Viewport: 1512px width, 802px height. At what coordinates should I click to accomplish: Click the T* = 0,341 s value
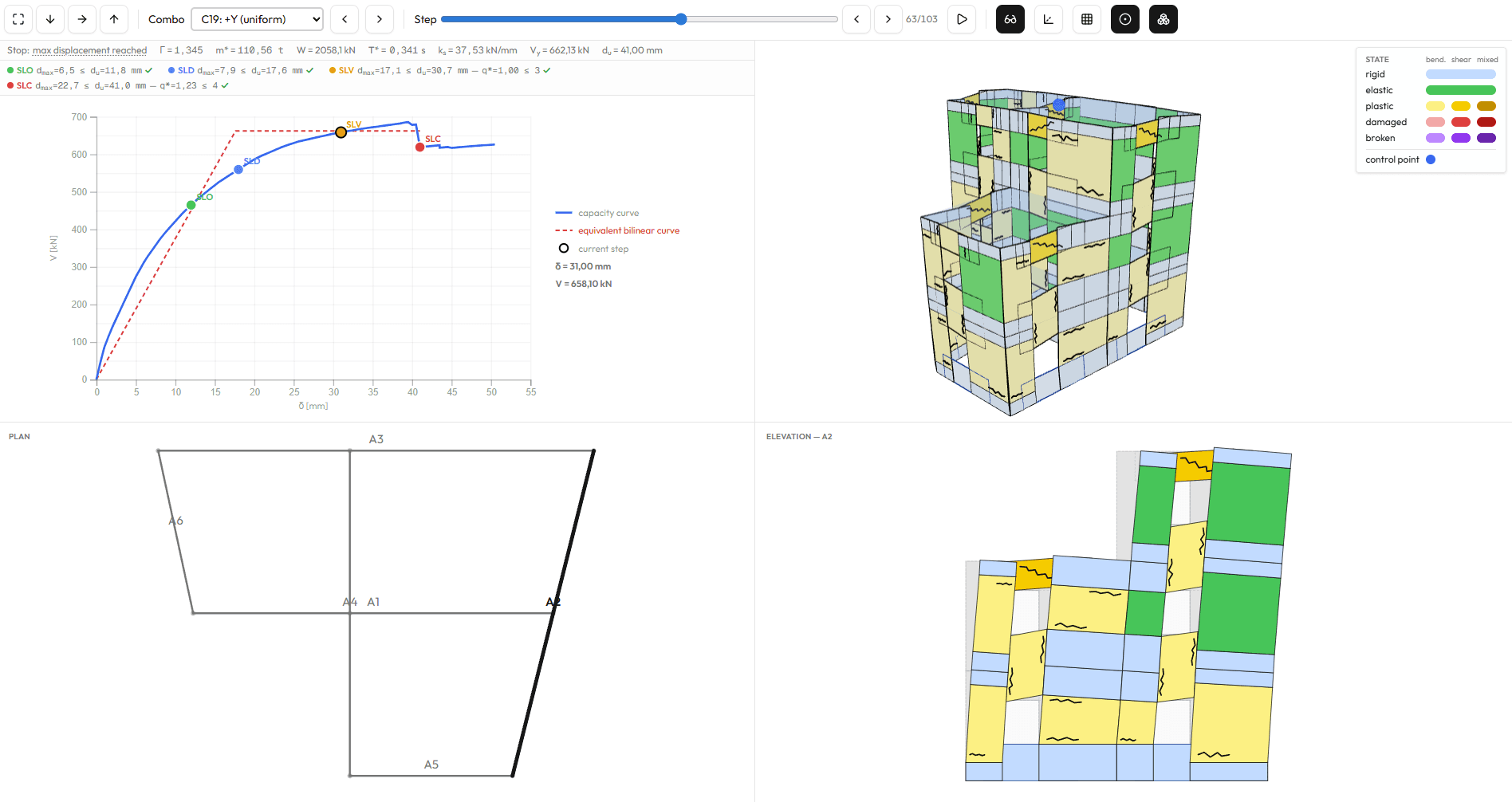[397, 50]
